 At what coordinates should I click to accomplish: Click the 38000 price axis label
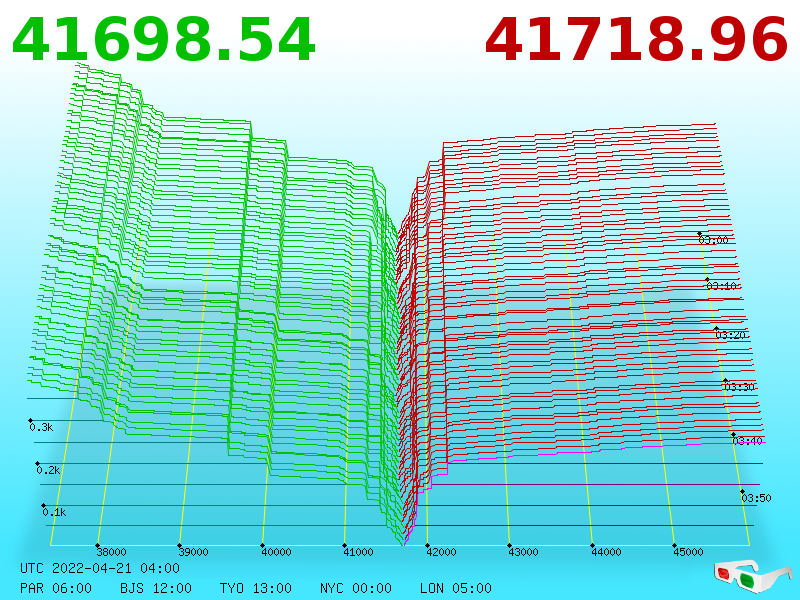(x=111, y=552)
